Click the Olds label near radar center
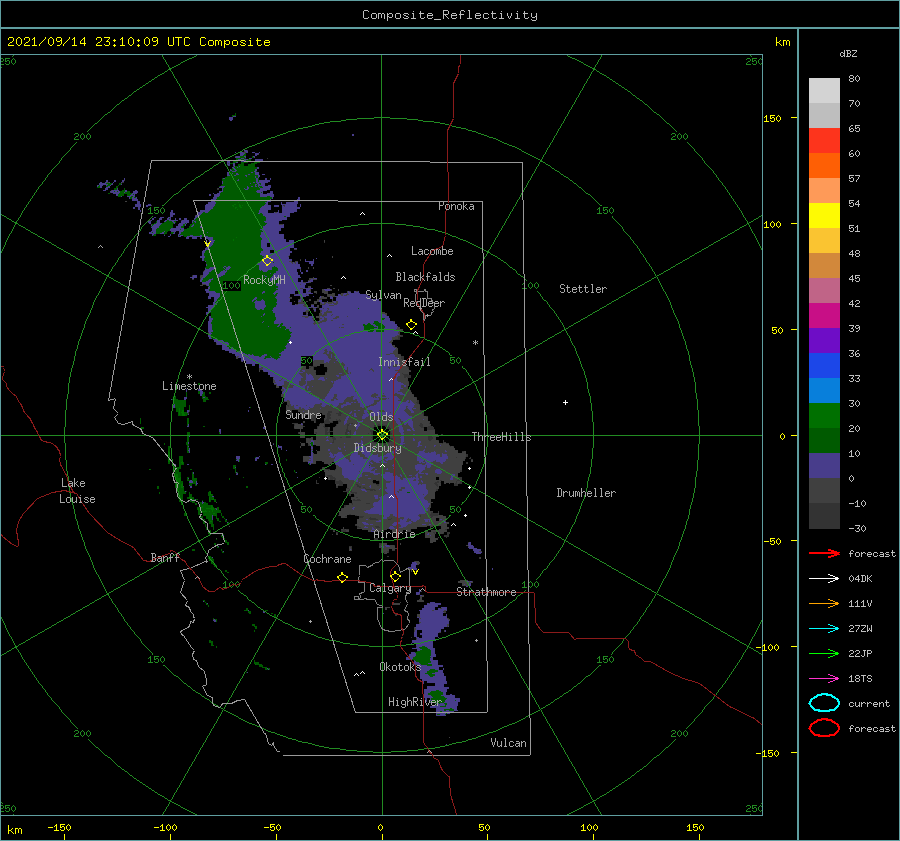The image size is (900, 841). (381, 417)
